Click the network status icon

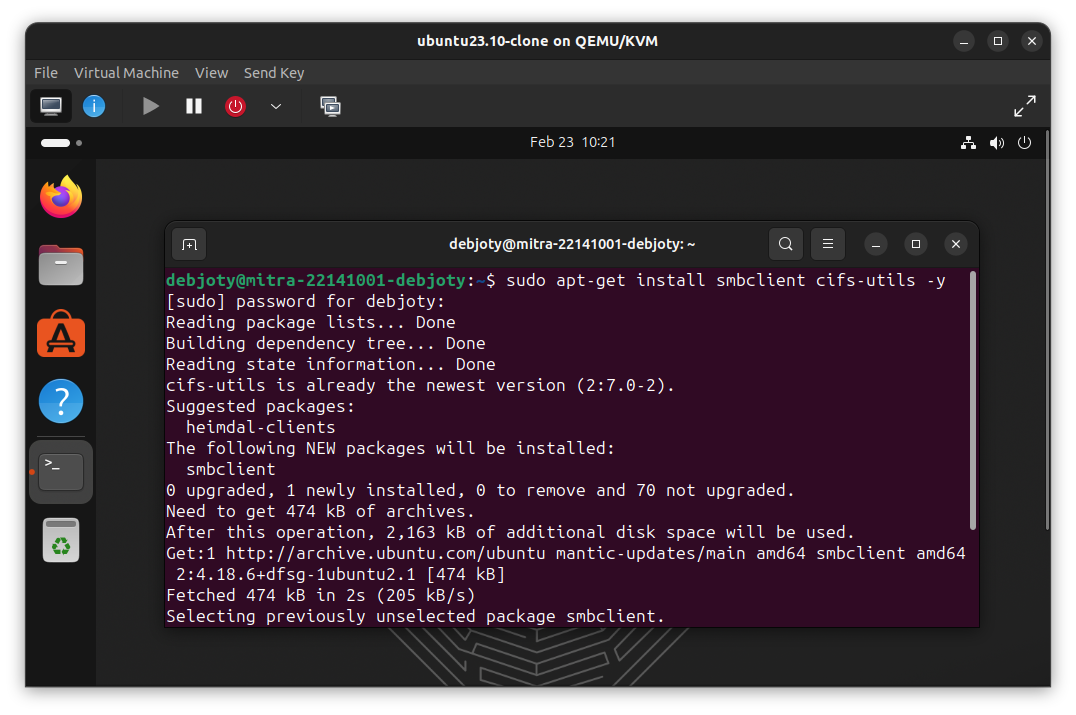[968, 143]
